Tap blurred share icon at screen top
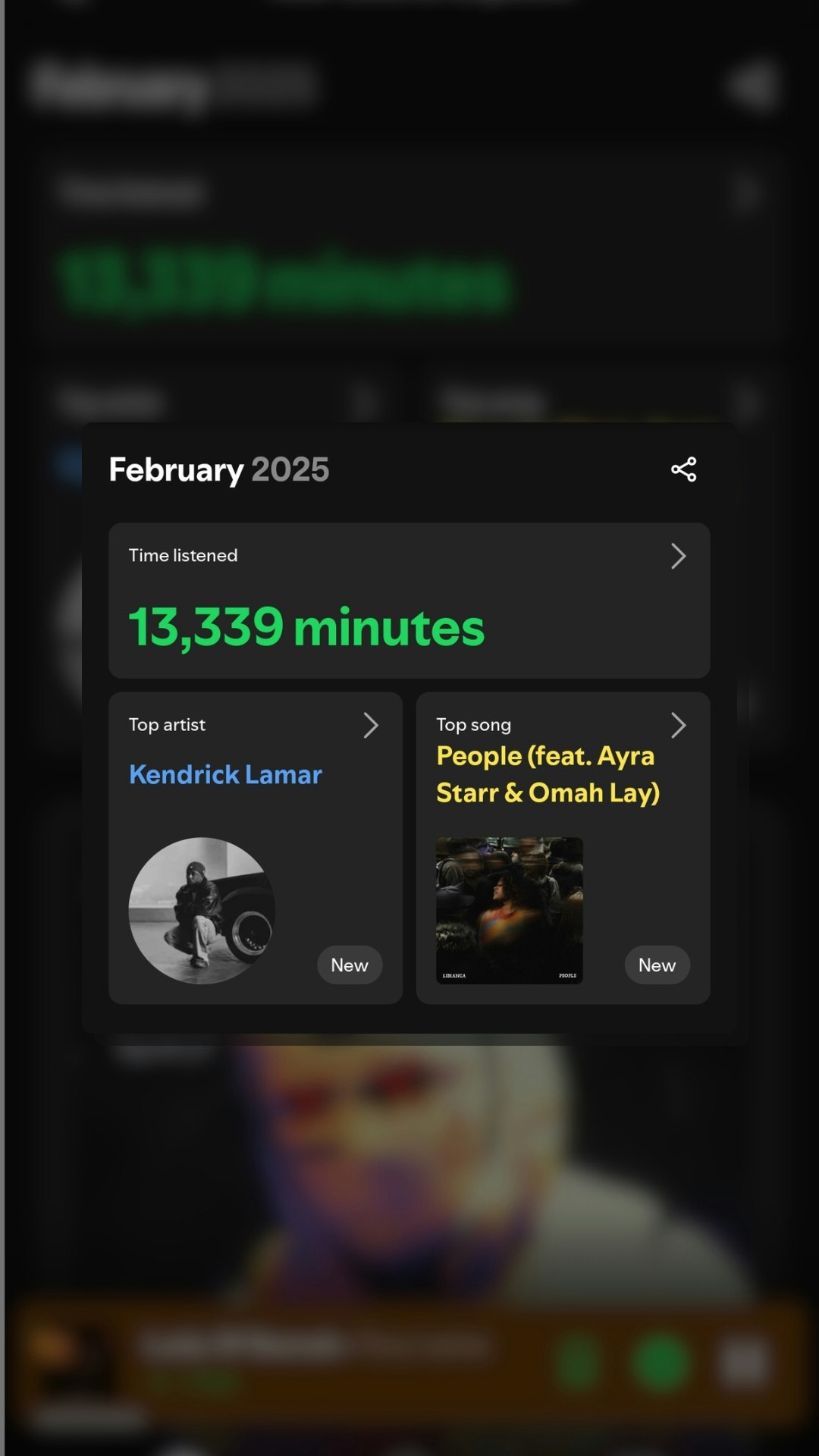The height and width of the screenshot is (1456, 819). tap(752, 86)
